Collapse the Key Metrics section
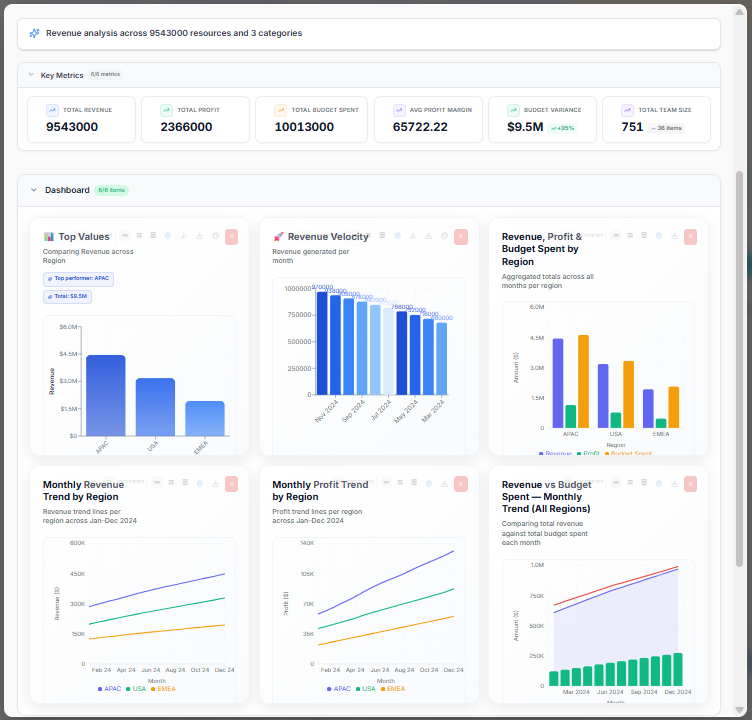Image resolution: width=752 pixels, height=720 pixels. 31,75
